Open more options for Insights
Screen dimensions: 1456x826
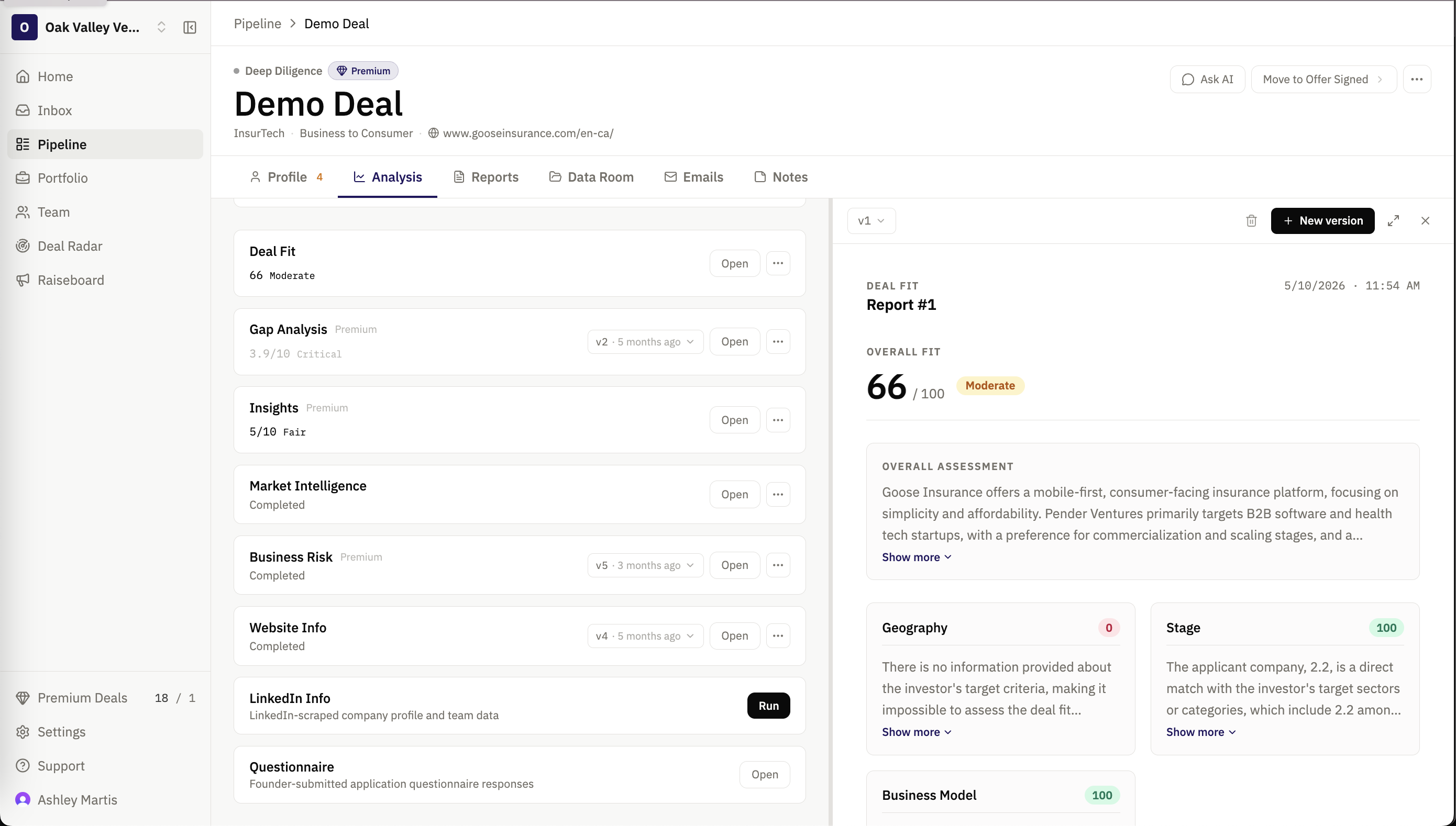pos(778,420)
